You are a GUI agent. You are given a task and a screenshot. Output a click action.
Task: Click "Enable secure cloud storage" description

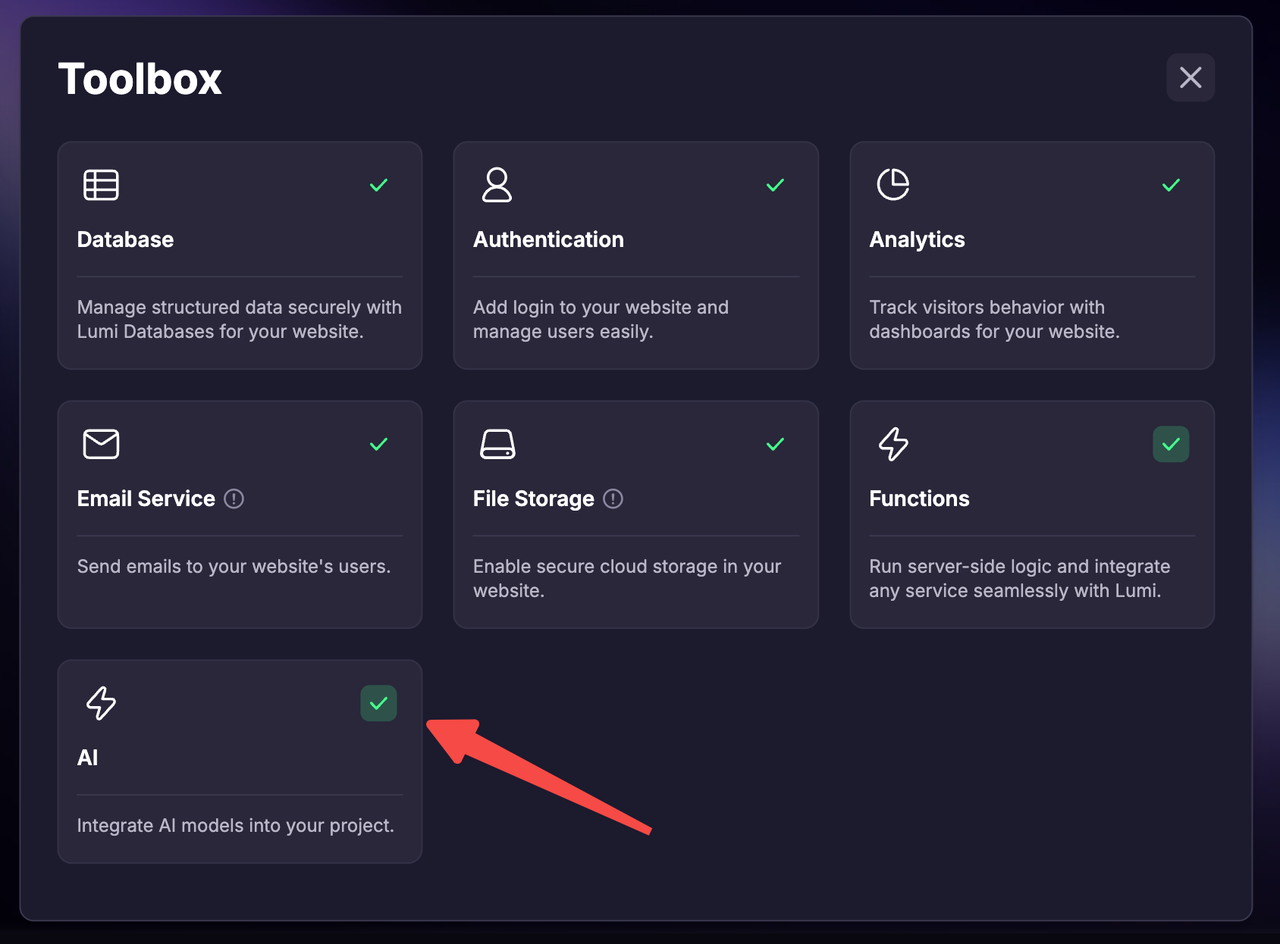627,578
